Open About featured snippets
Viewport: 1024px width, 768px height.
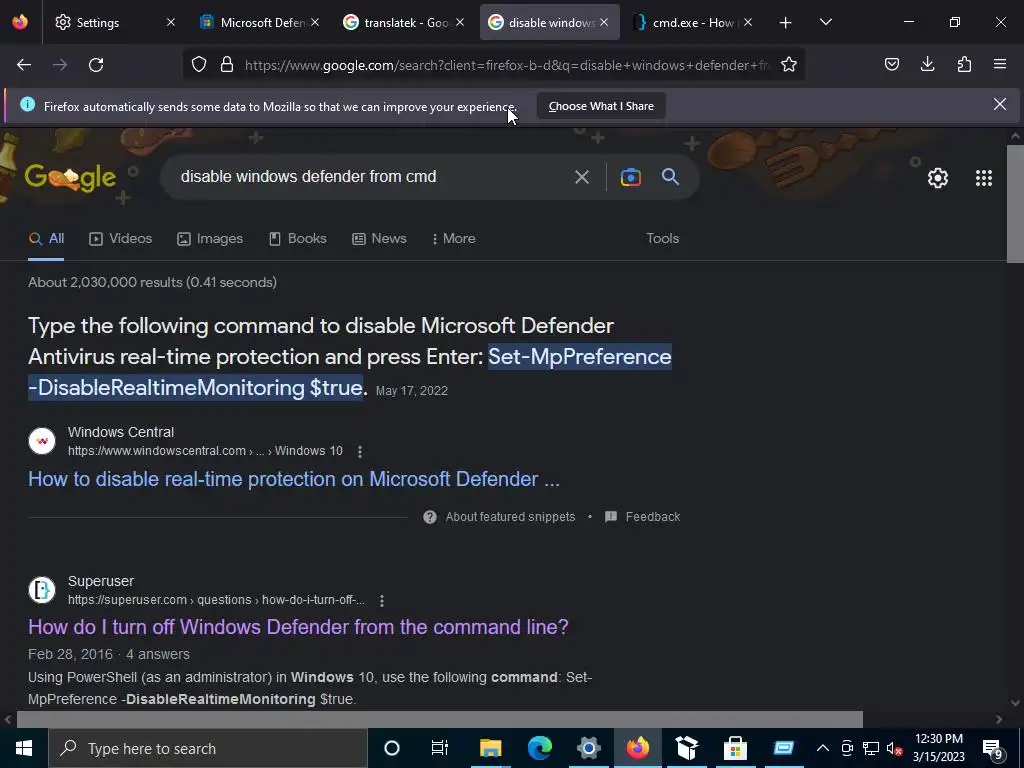[500, 517]
